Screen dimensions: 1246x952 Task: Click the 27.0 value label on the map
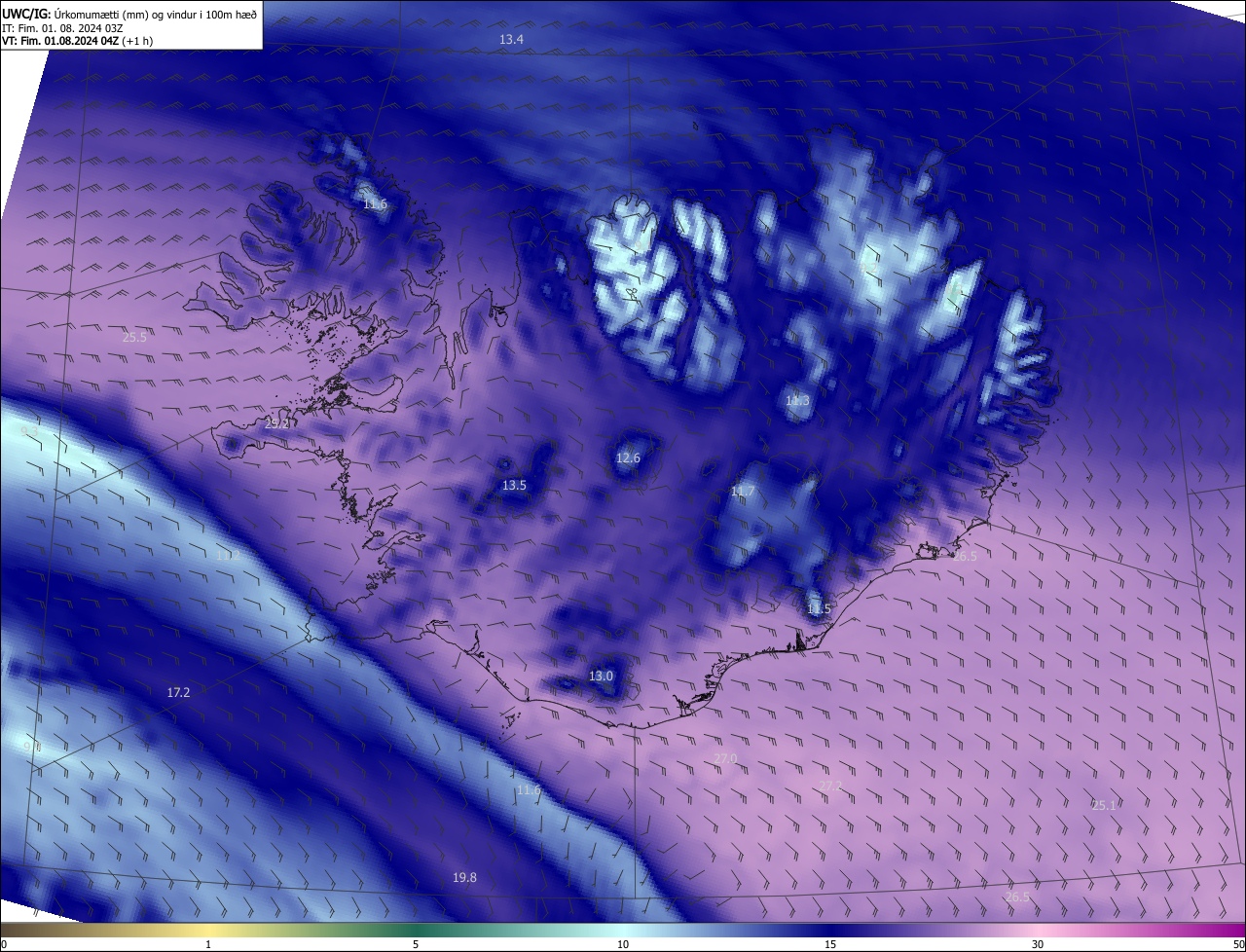725,759
